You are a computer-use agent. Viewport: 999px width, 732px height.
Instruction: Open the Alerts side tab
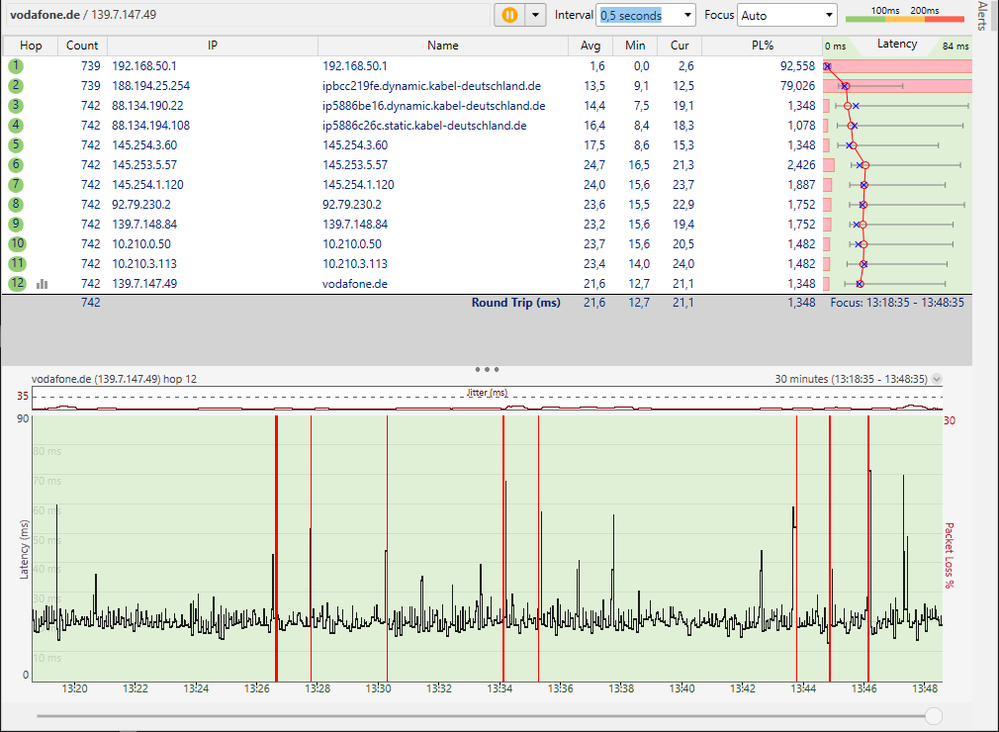point(982,16)
